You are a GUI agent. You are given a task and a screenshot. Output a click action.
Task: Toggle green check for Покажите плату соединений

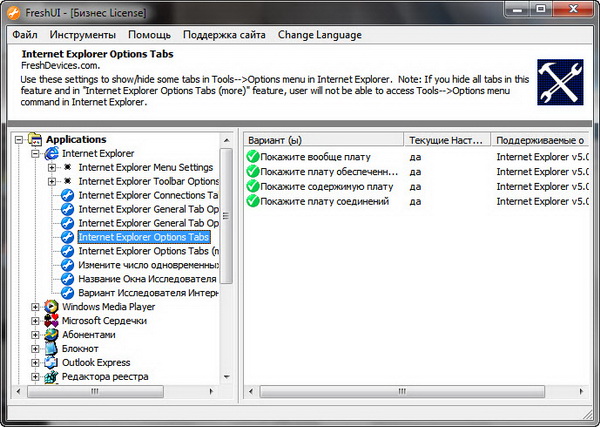click(x=252, y=202)
